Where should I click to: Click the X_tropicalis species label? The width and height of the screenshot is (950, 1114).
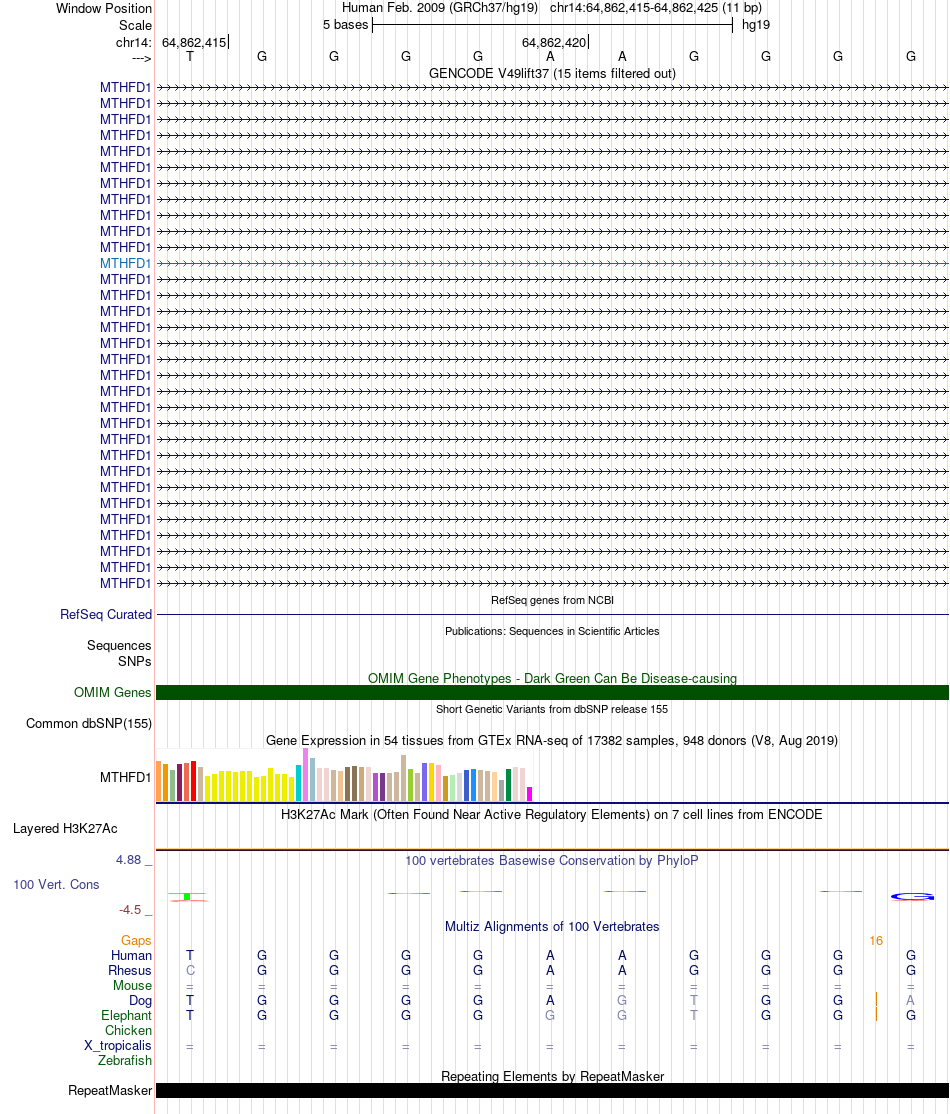point(118,1045)
